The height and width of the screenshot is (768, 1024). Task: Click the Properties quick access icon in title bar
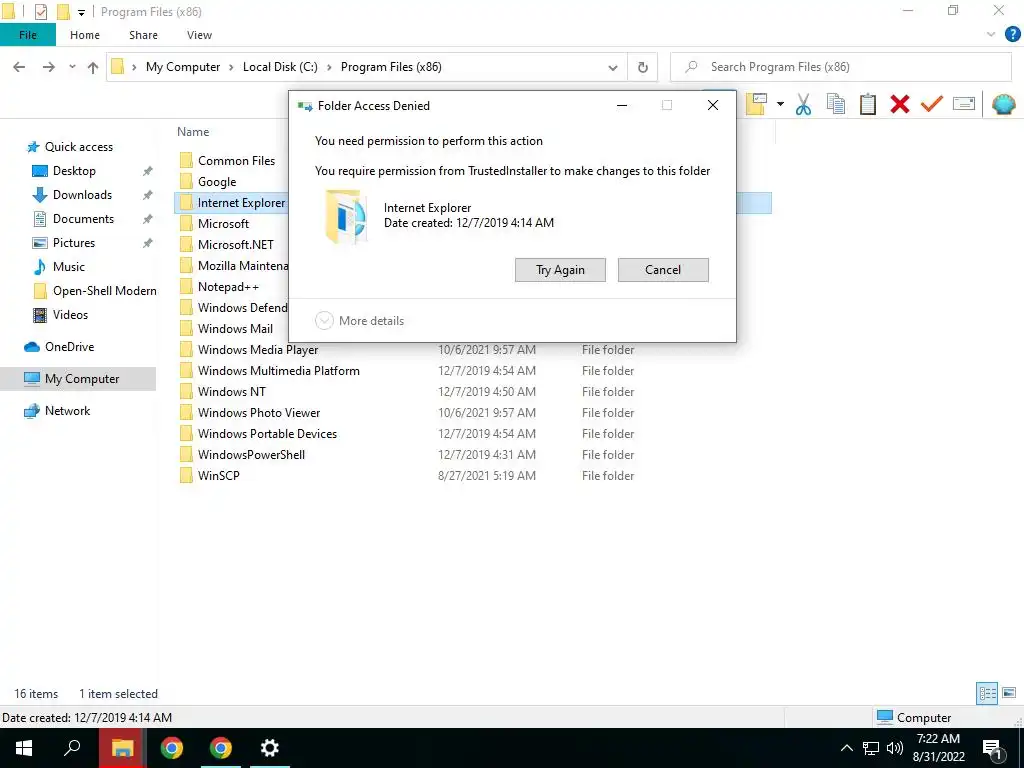click(40, 12)
